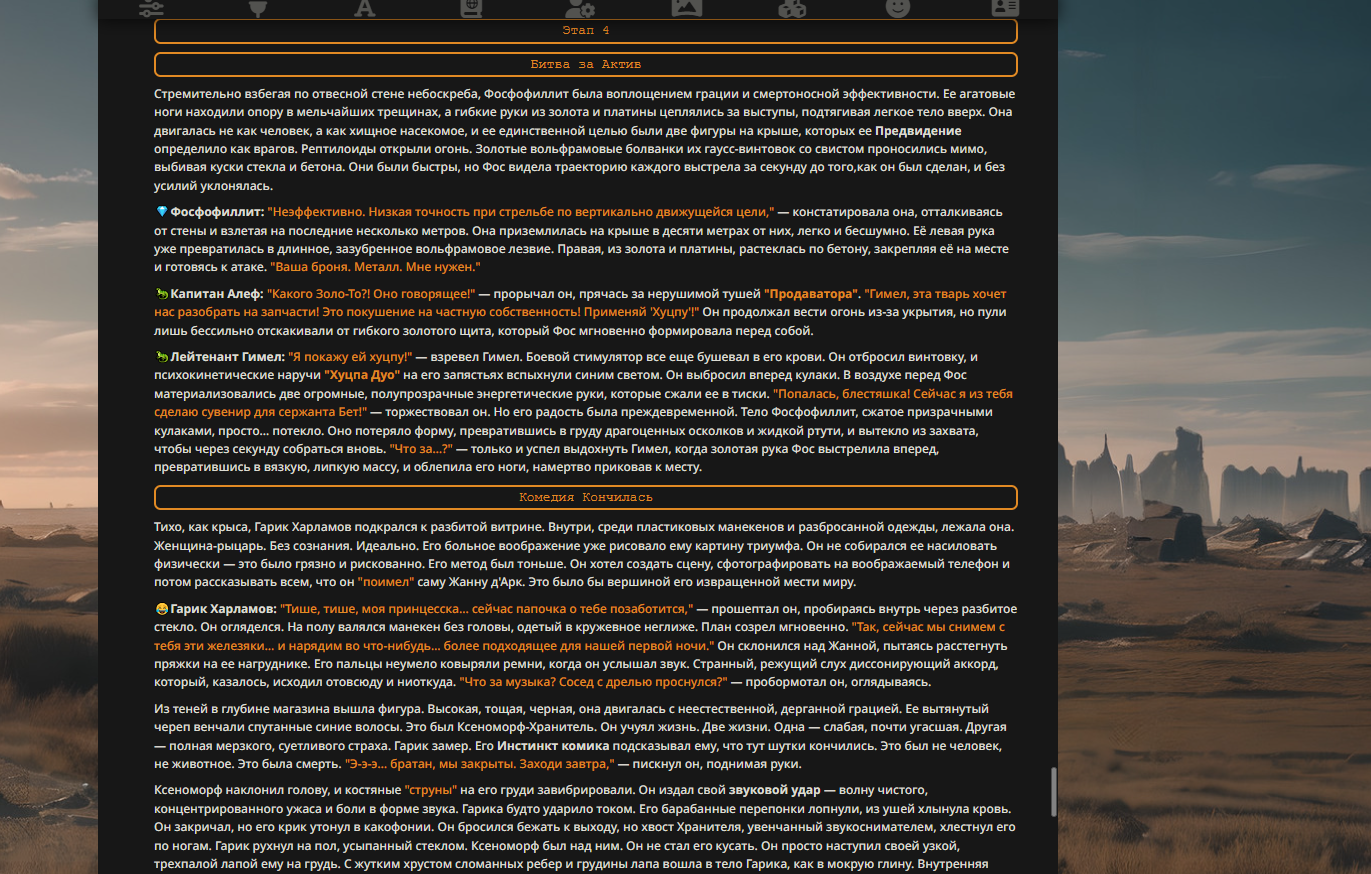The width and height of the screenshot is (1371, 874).
Task: Open the user settings person-gear icon
Action: (579, 8)
